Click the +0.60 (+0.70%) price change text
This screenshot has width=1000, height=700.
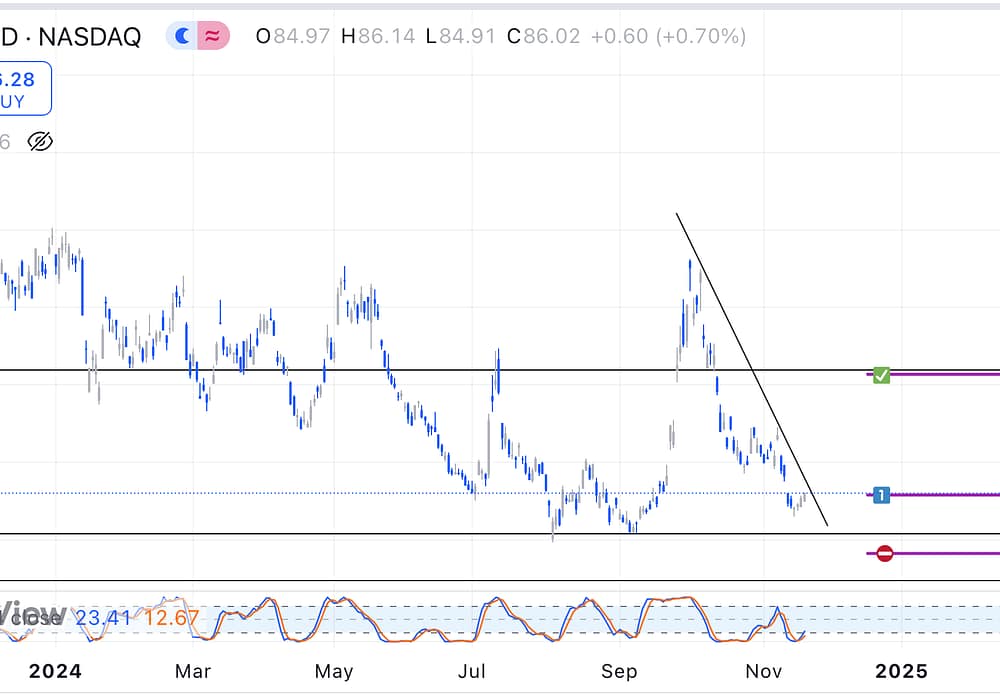point(667,37)
